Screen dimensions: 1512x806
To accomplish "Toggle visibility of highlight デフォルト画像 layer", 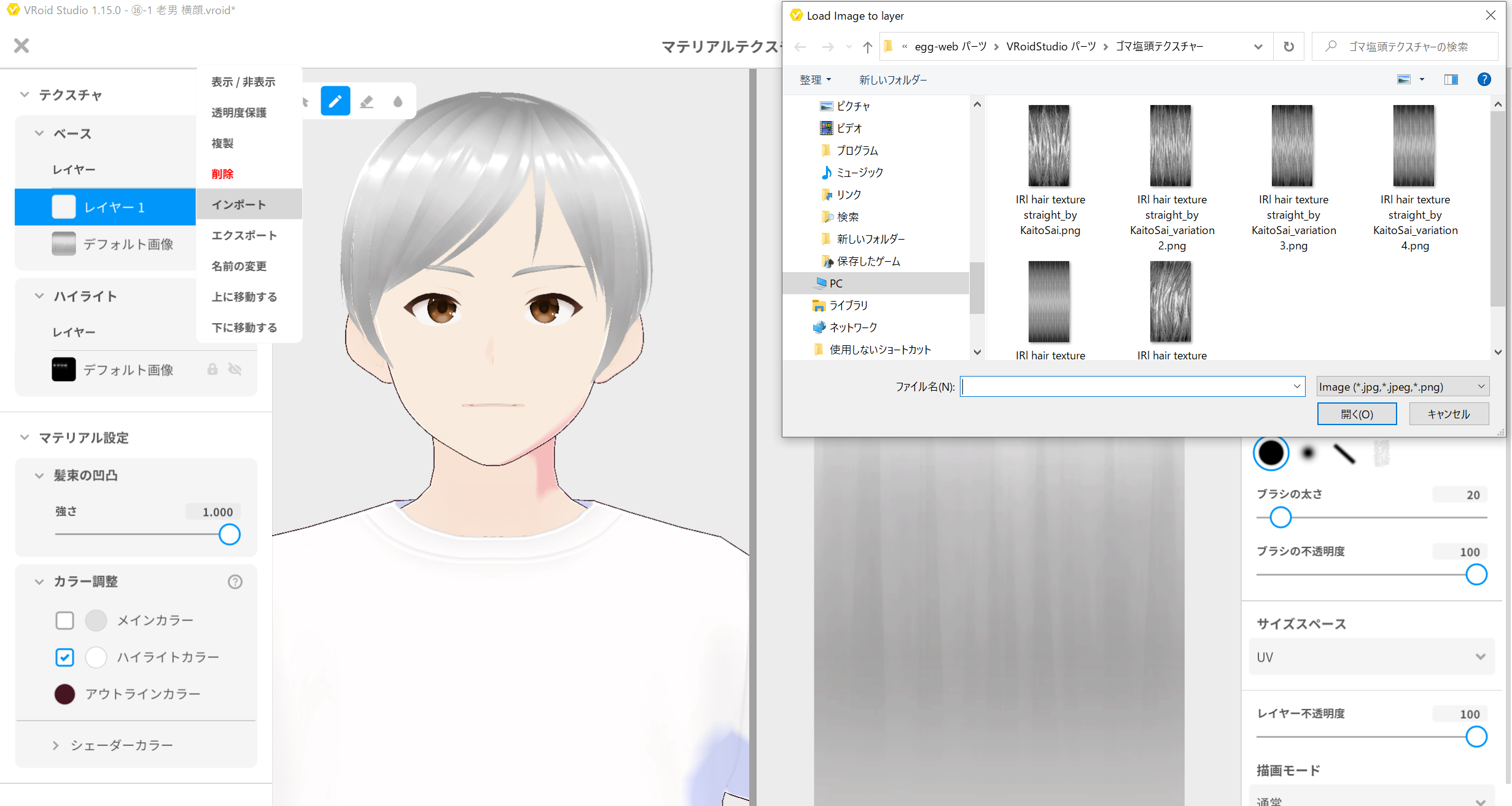I will [x=235, y=369].
